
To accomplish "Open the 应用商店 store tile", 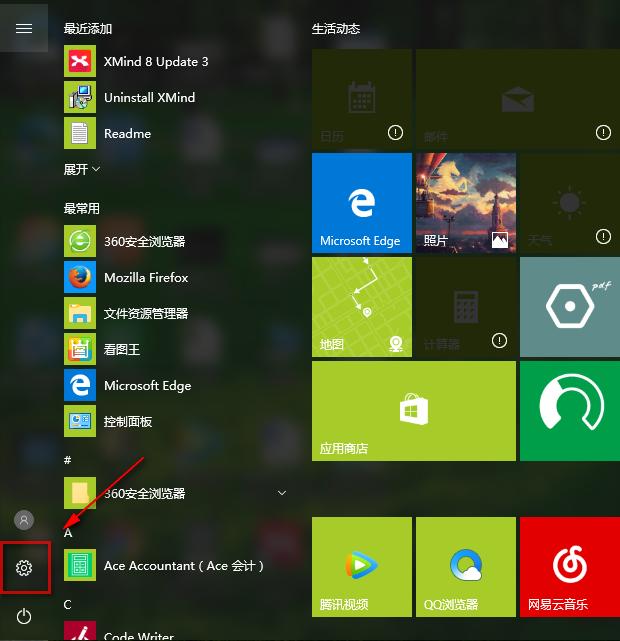I will (x=413, y=410).
